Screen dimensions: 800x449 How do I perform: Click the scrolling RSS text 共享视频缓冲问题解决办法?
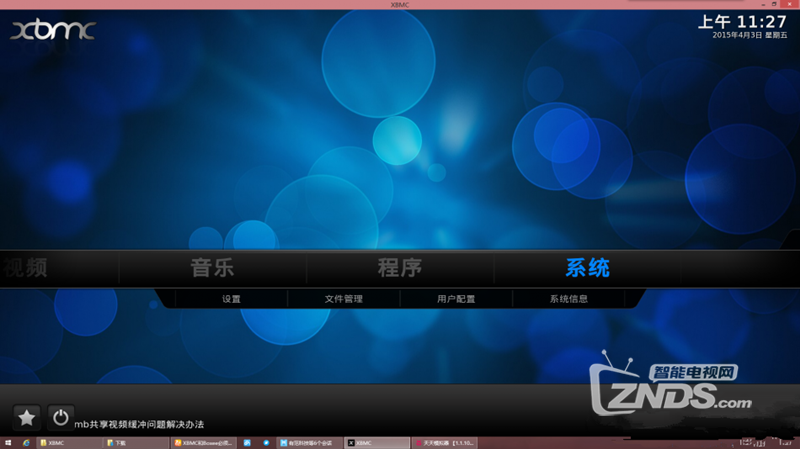(x=146, y=425)
